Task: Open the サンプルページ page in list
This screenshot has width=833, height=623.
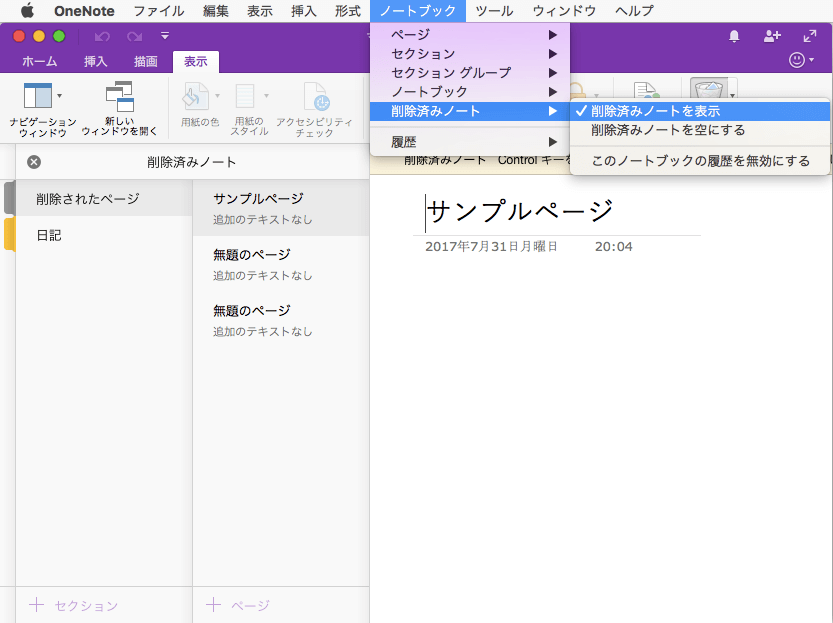Action: coord(281,208)
